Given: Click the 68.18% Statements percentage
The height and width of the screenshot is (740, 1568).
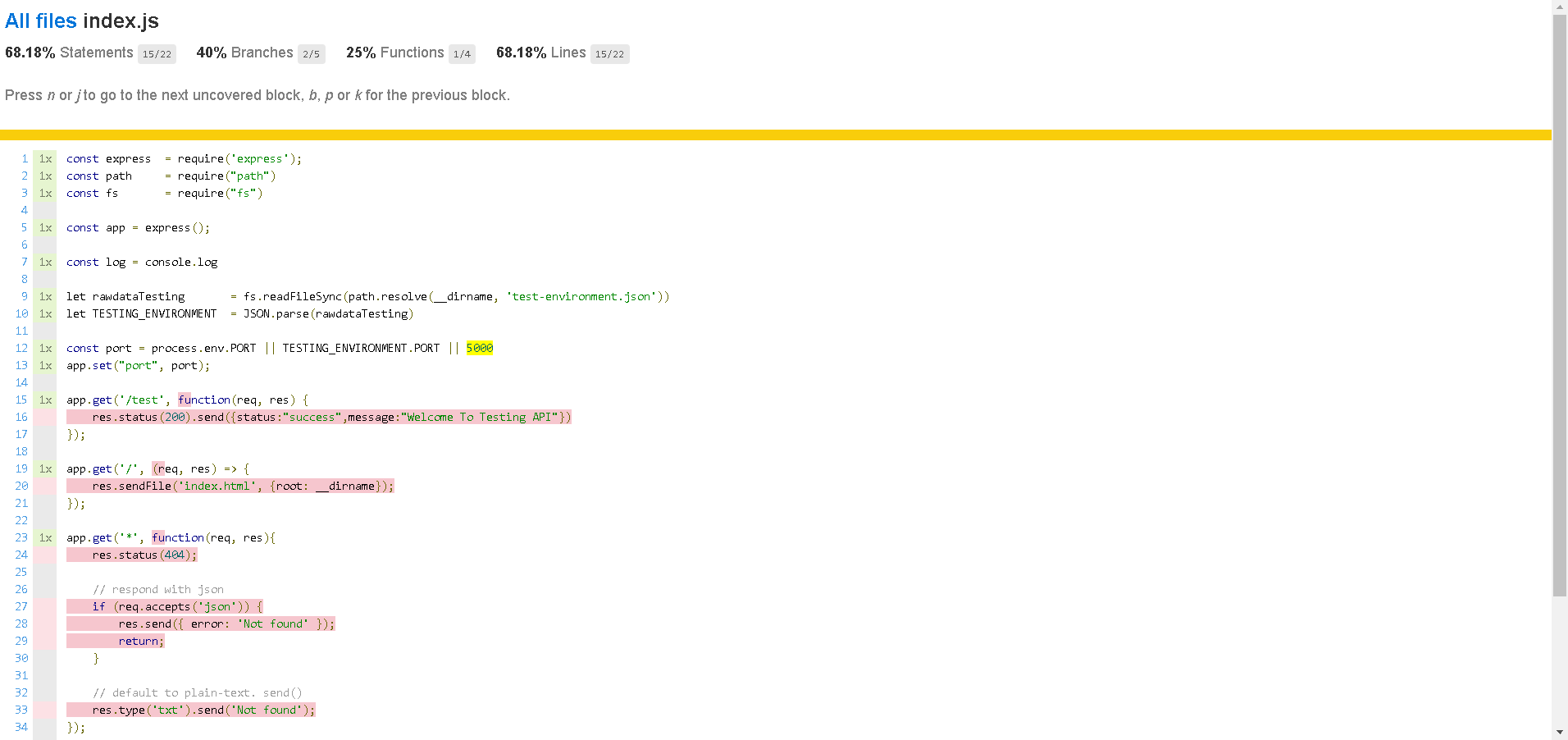Looking at the screenshot, I should [x=30, y=53].
